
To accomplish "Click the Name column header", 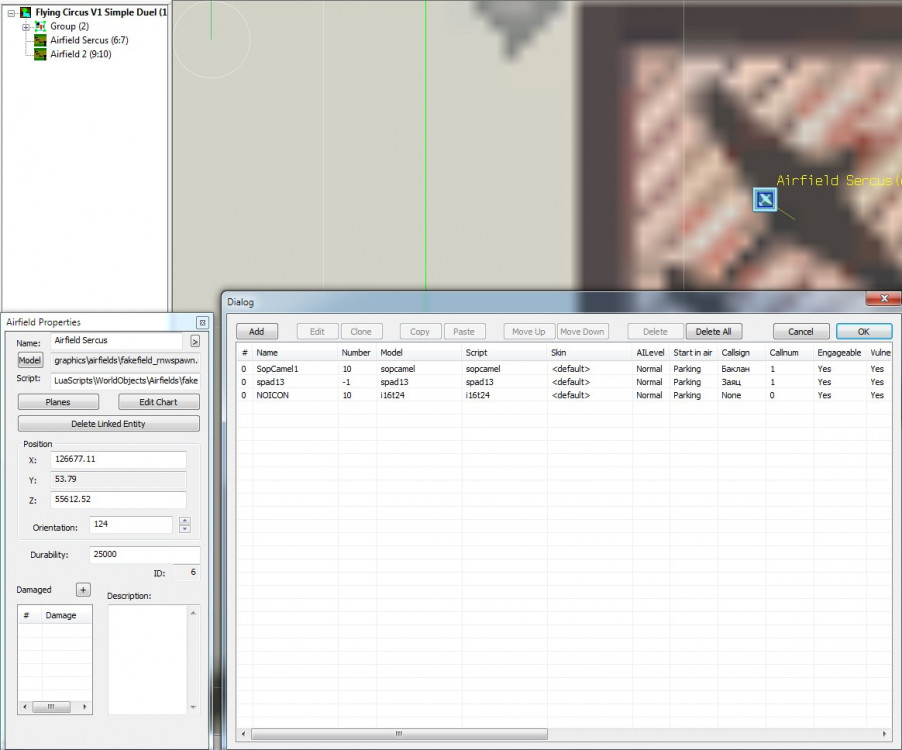I will coord(295,353).
